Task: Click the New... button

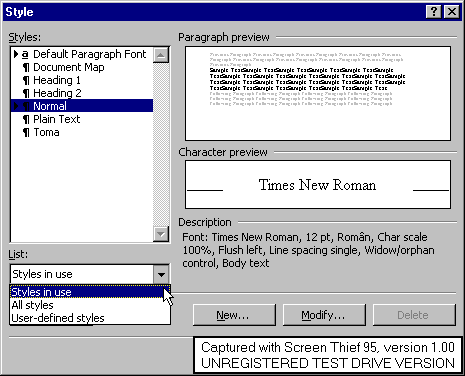Action: tap(234, 315)
